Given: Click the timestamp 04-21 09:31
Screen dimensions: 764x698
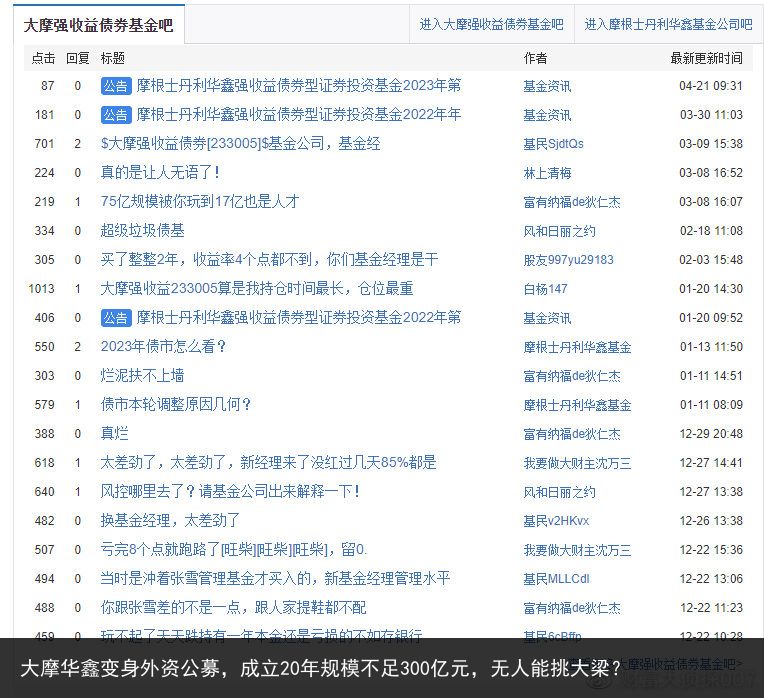Looking at the screenshot, I should point(711,86).
